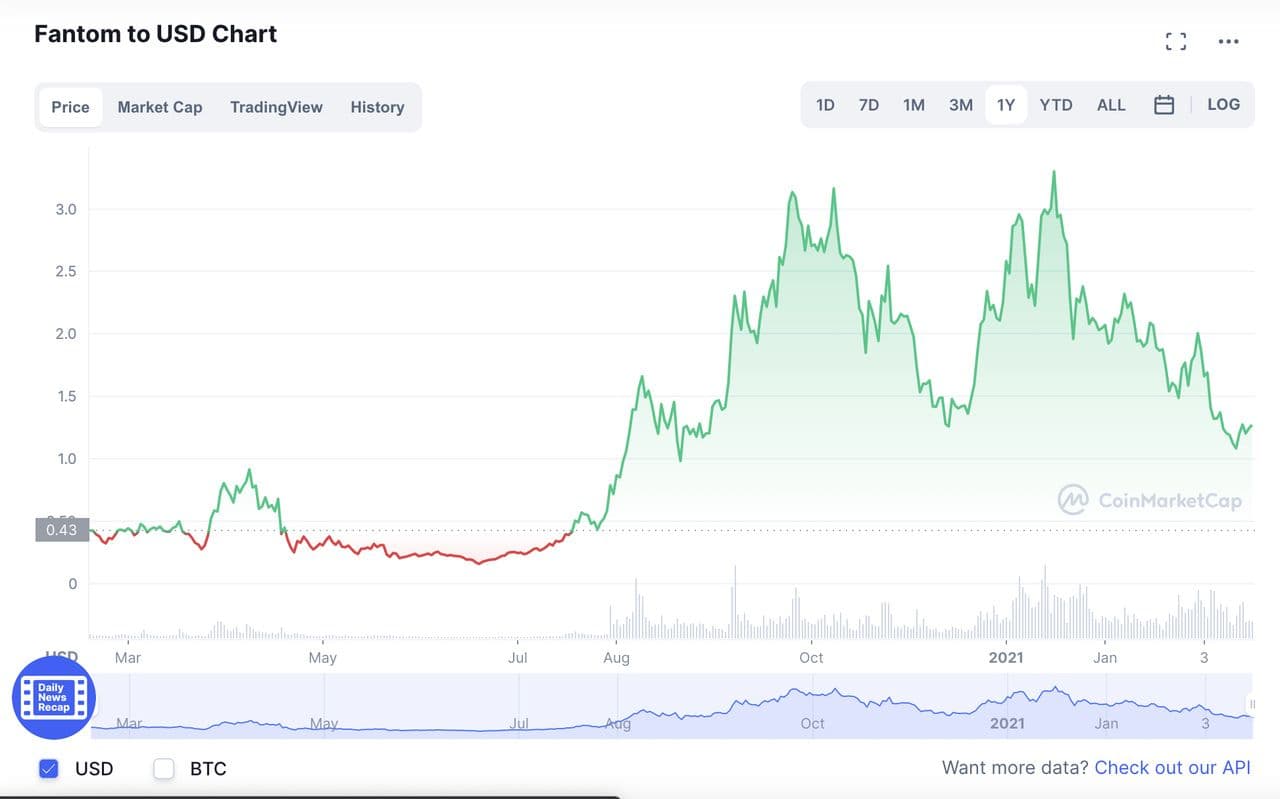The height and width of the screenshot is (799, 1280).
Task: Switch chart range to 3M
Action: 961,105
